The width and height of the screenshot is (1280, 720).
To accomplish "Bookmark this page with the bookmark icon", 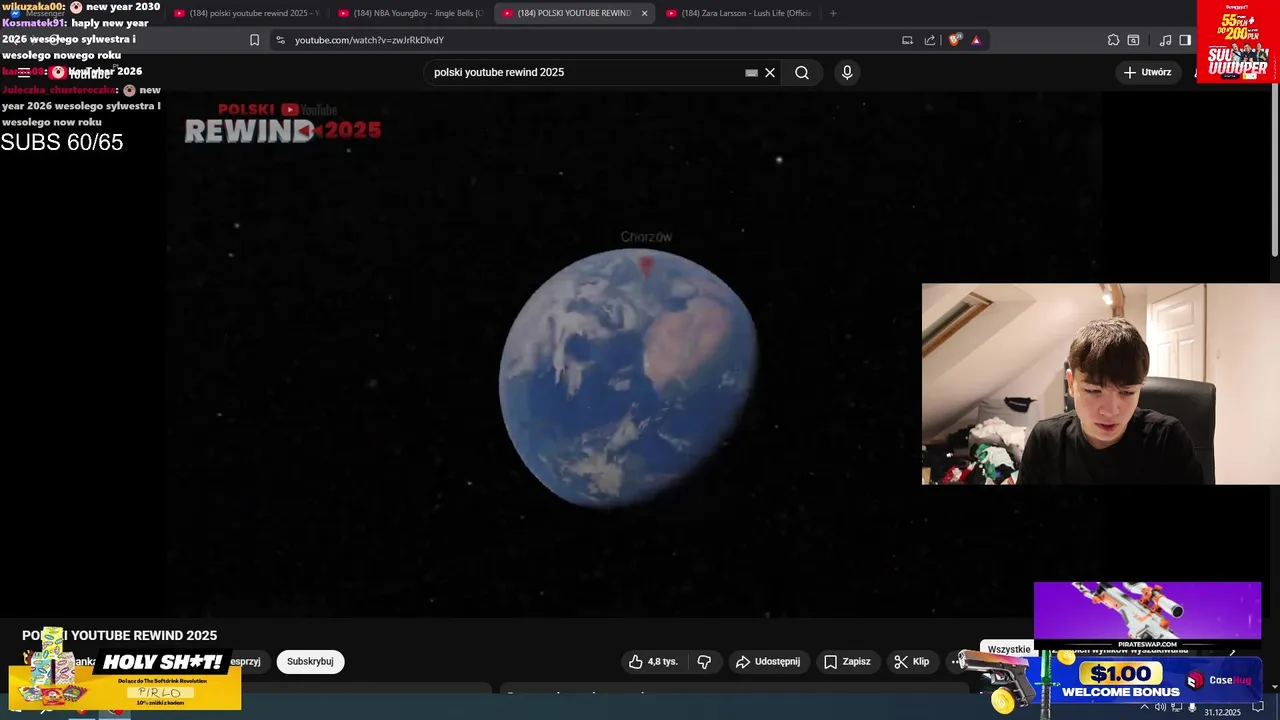I will [254, 40].
